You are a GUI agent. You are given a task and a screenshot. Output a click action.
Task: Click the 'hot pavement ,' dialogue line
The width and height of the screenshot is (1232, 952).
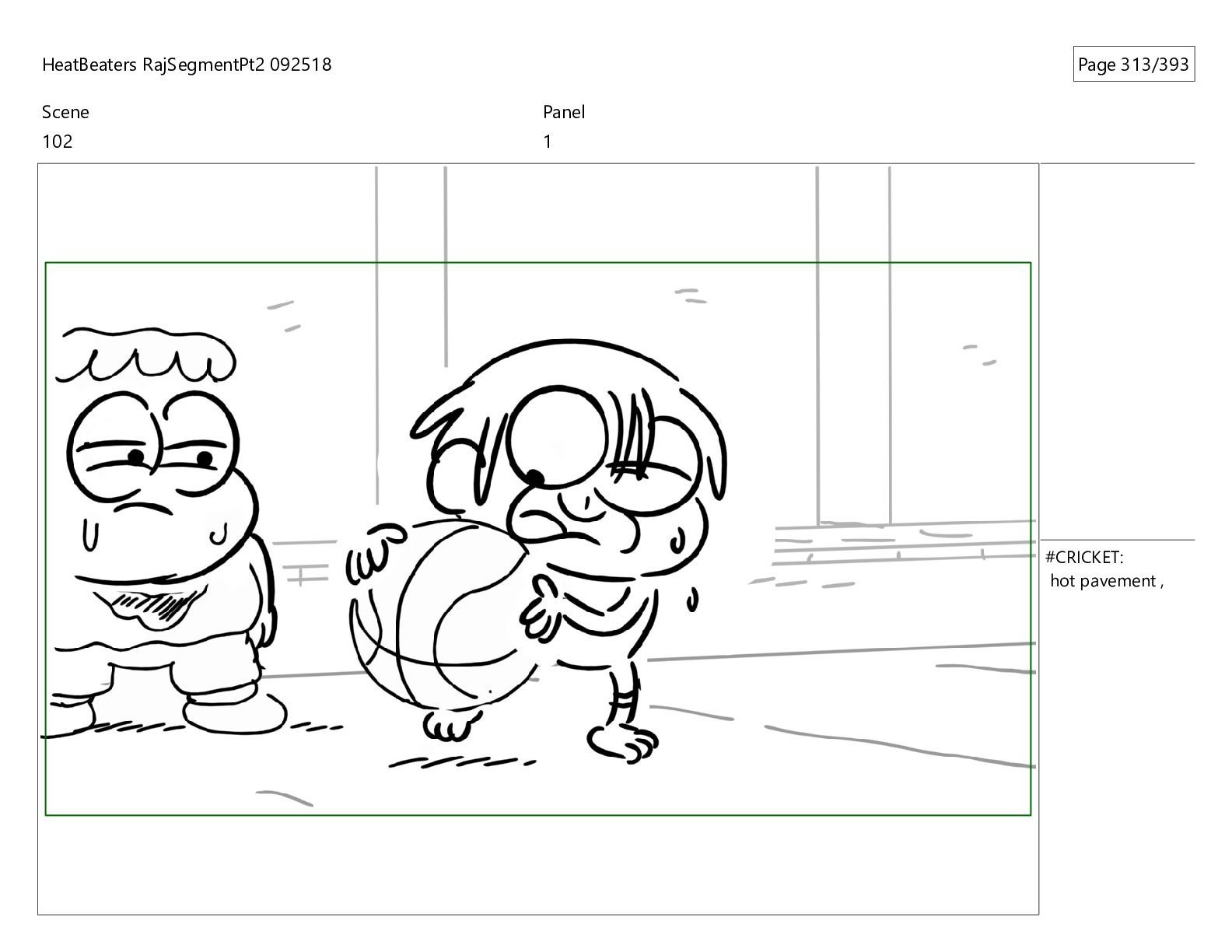[x=1107, y=581]
